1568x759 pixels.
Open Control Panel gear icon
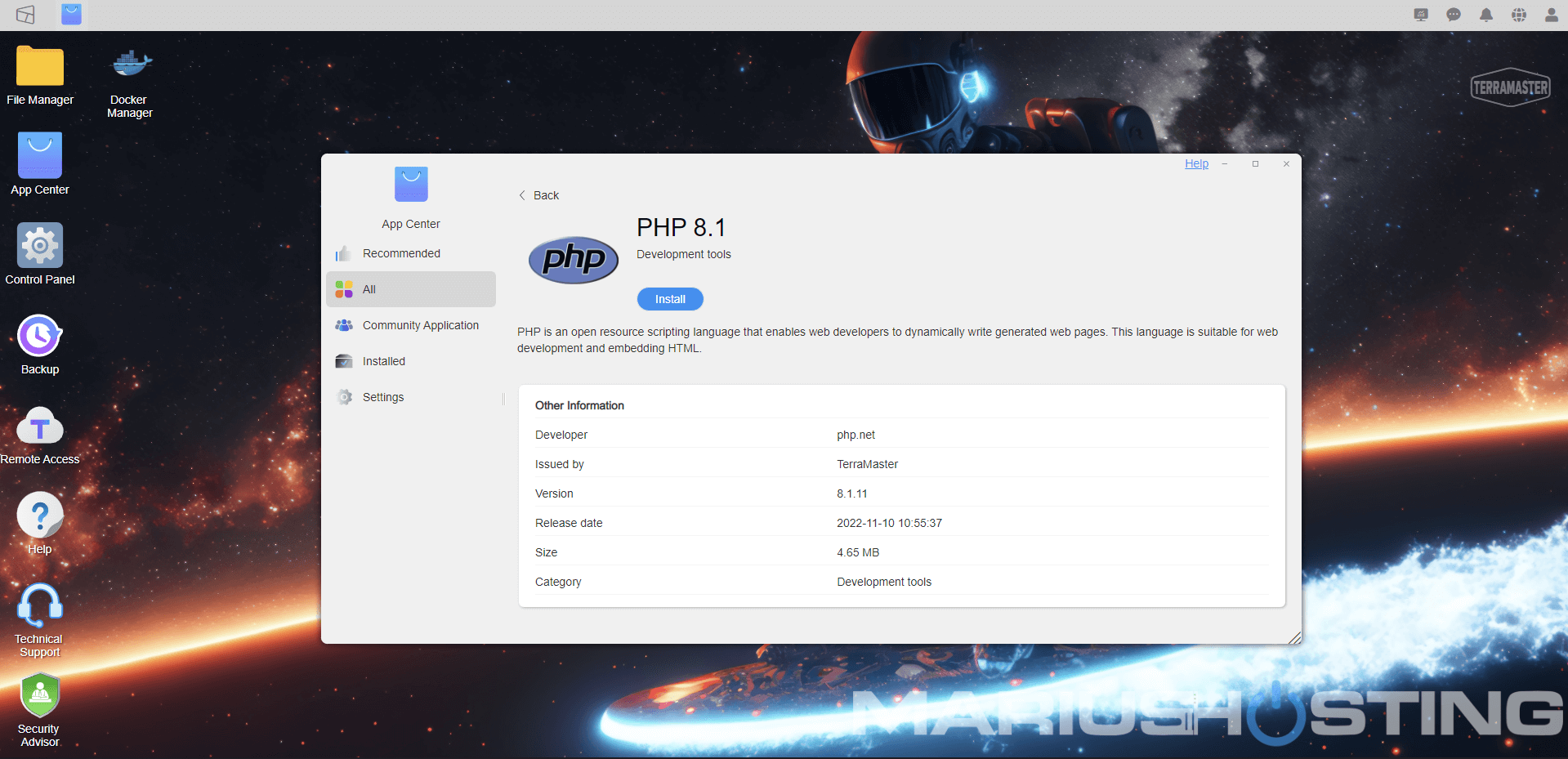pyautogui.click(x=40, y=245)
